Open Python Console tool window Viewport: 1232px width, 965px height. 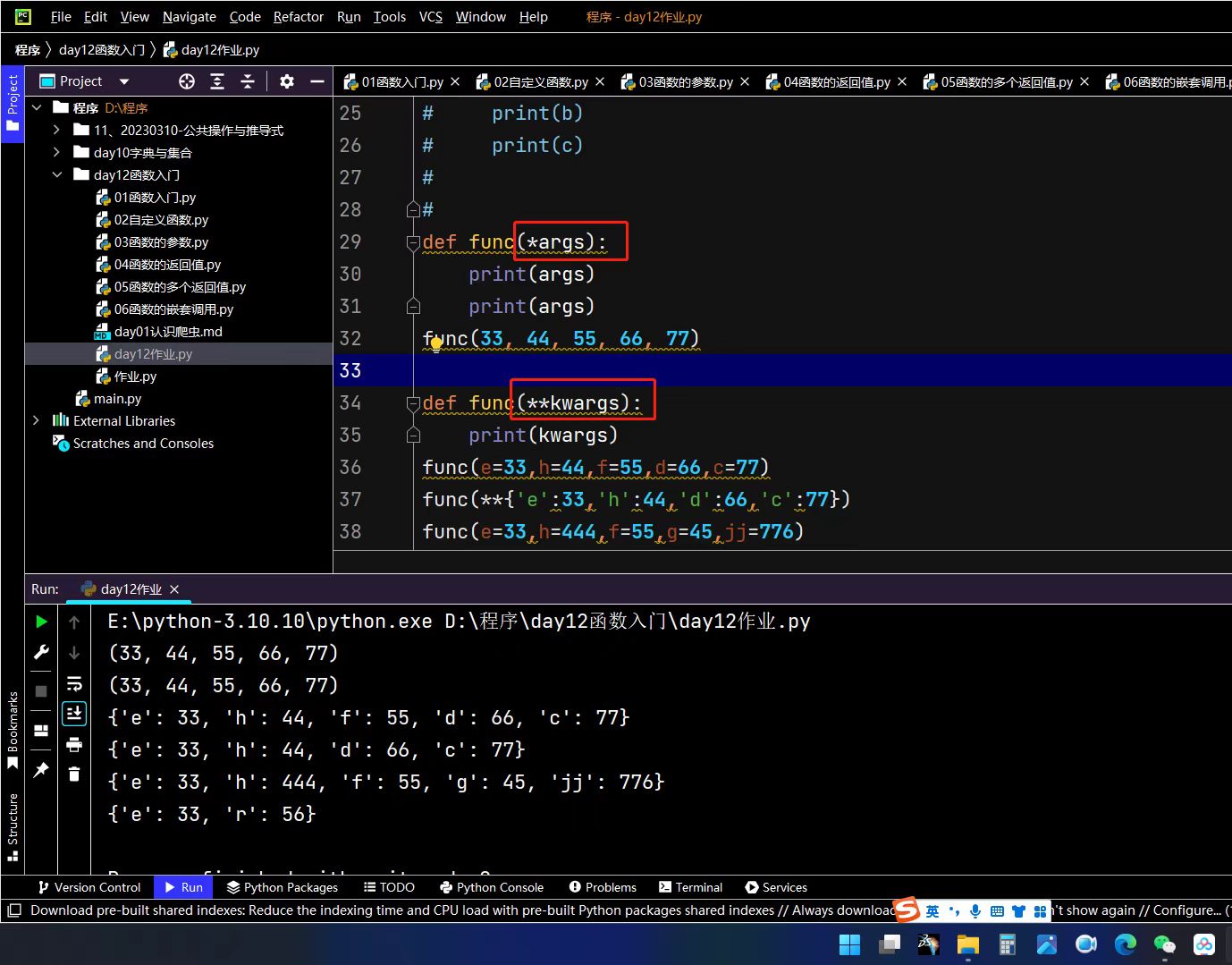tap(492, 887)
